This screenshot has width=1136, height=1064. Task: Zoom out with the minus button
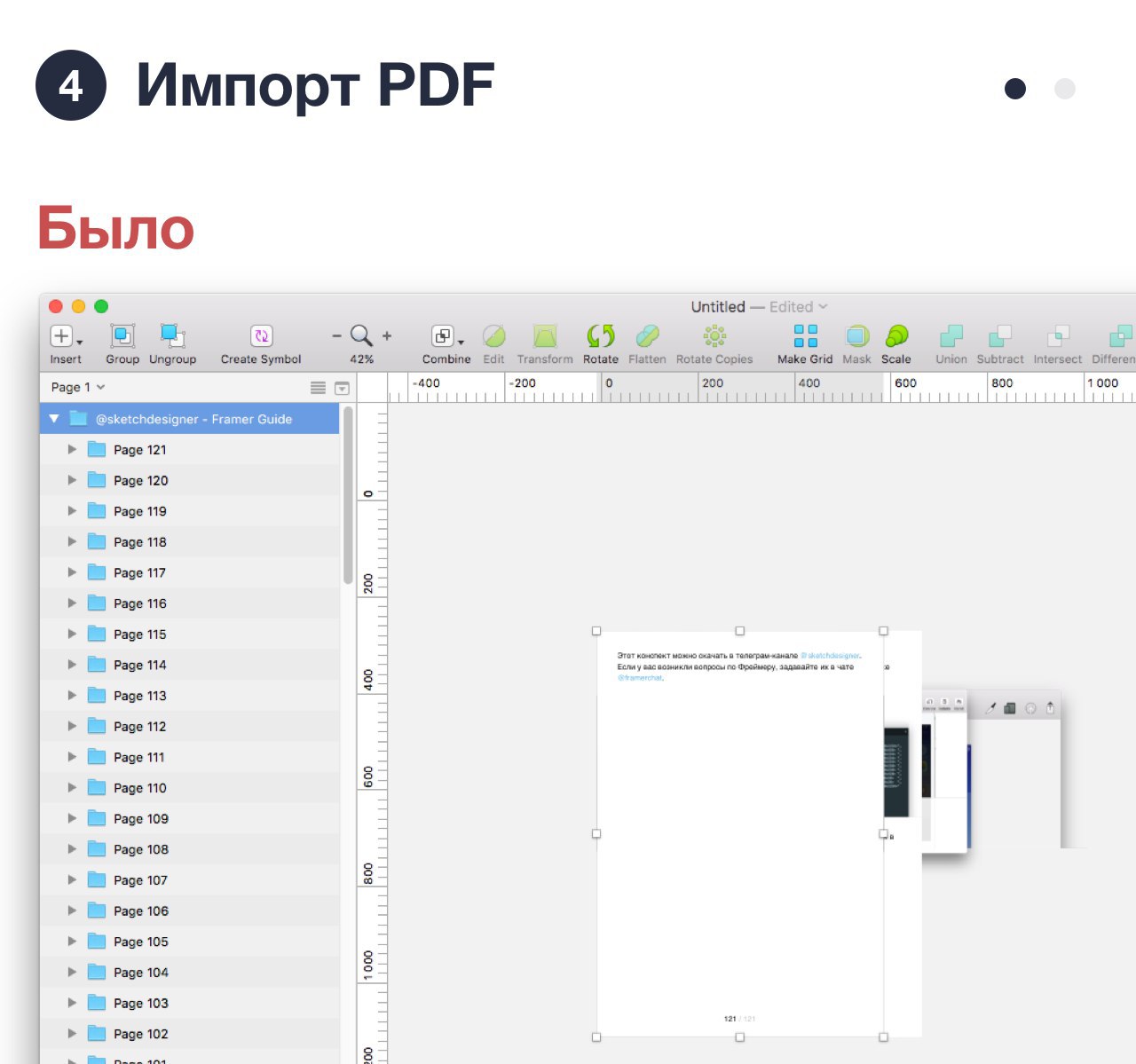pyautogui.click(x=336, y=336)
